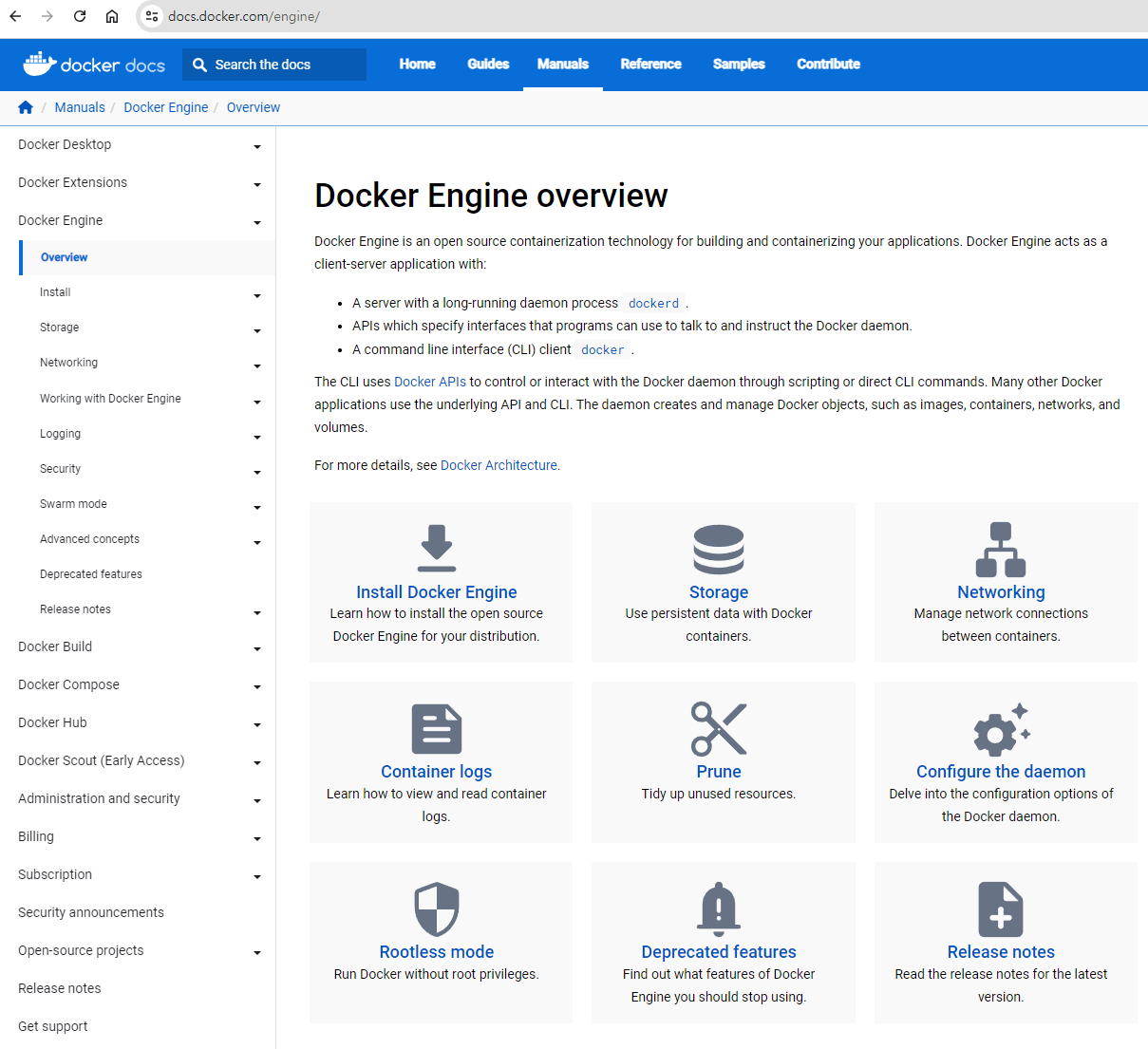This screenshot has width=1148, height=1049.
Task: Click the Manuals breadcrumb link
Action: (80, 107)
